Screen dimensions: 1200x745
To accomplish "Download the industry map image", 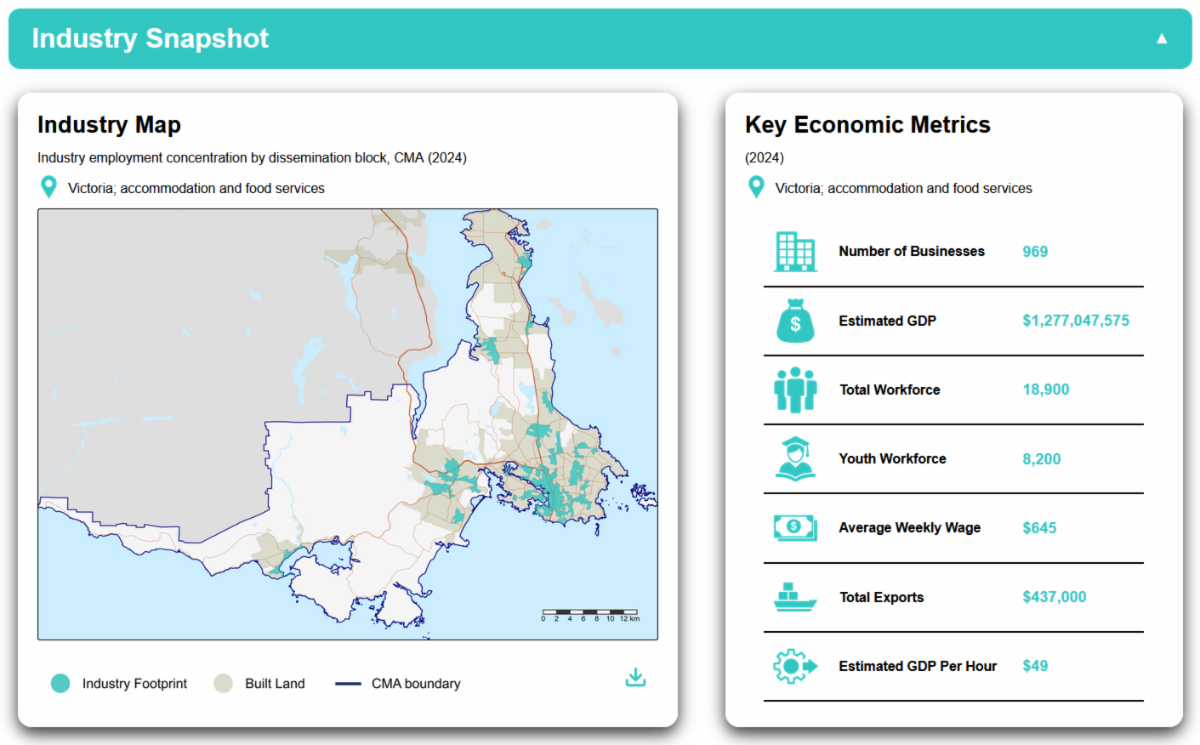I will (635, 677).
